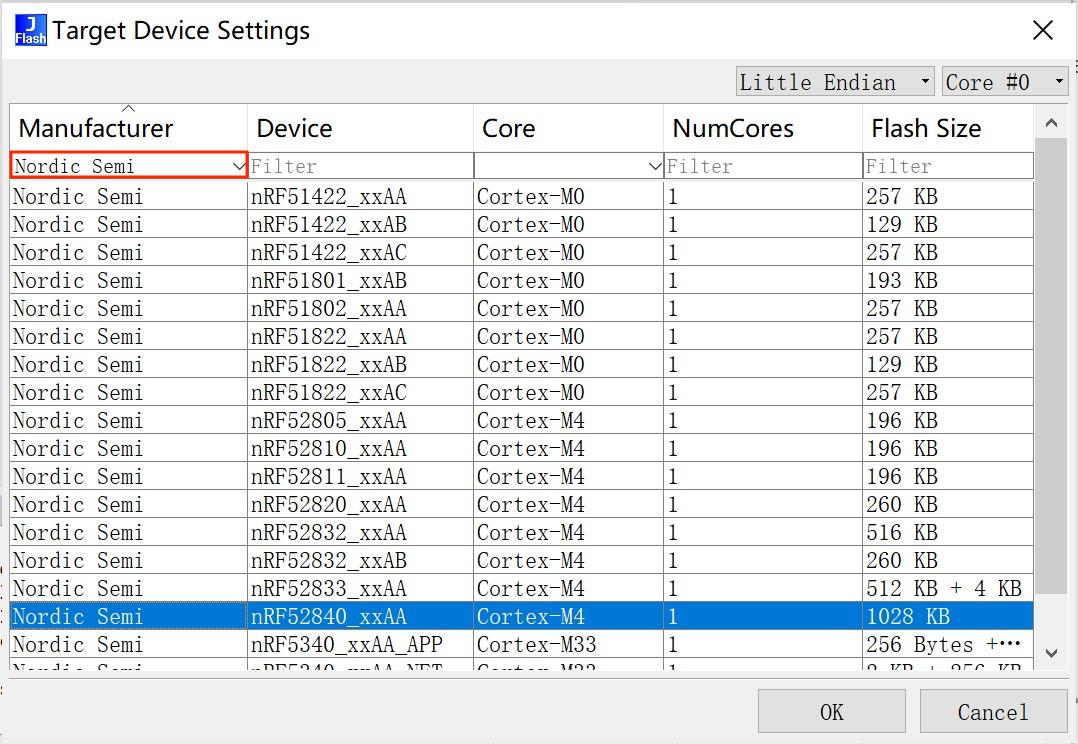Screen dimensions: 1078x744
Task: Open the Little Endian dropdown
Action: click(x=835, y=82)
